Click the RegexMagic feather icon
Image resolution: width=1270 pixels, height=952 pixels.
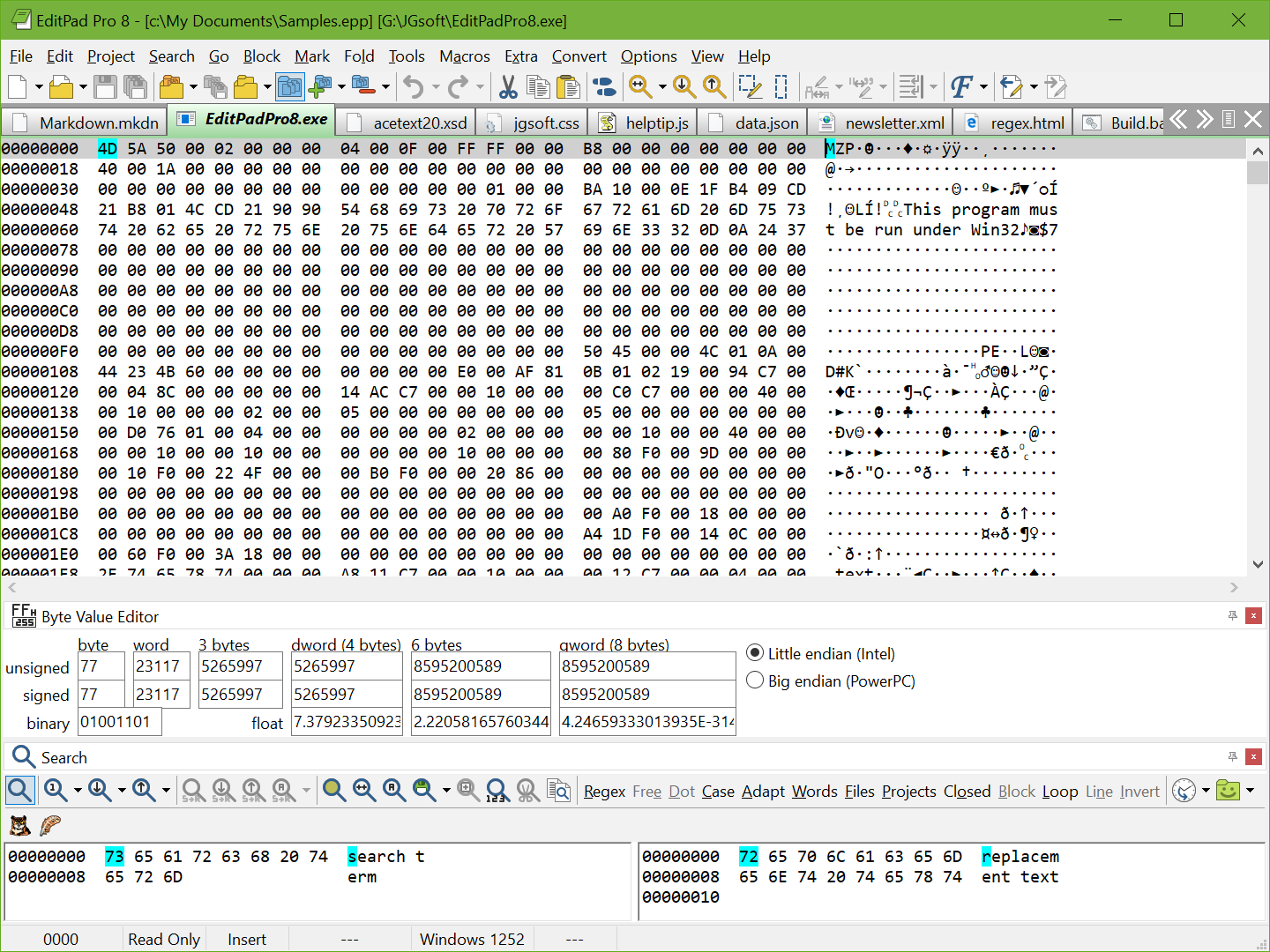[50, 825]
